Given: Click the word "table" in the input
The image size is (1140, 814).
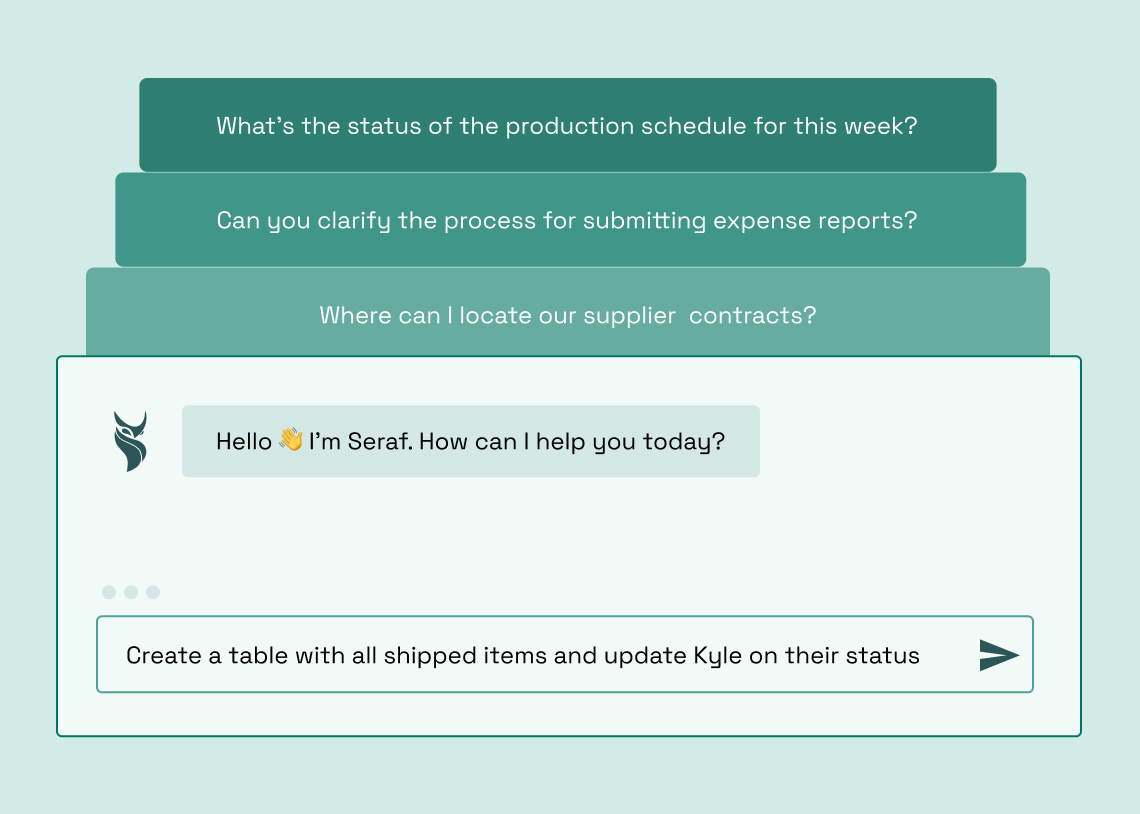Looking at the screenshot, I should [258, 656].
